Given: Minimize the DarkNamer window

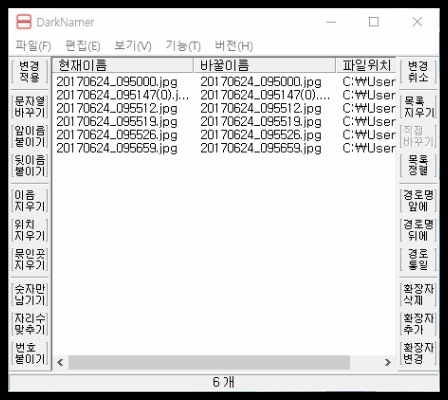Looking at the screenshot, I should (x=331, y=22).
